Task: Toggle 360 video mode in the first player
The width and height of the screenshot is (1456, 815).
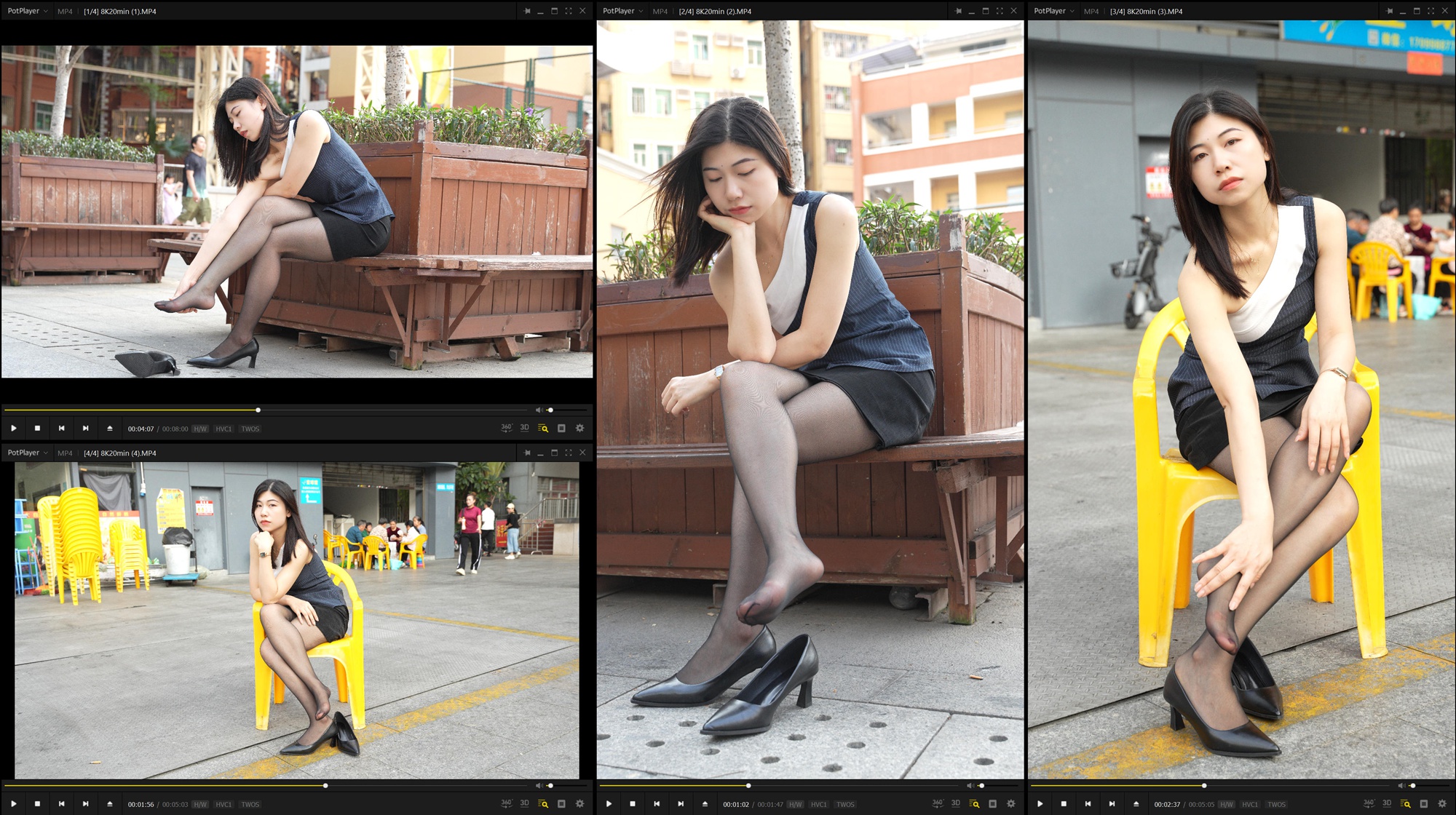Action: pos(506,429)
